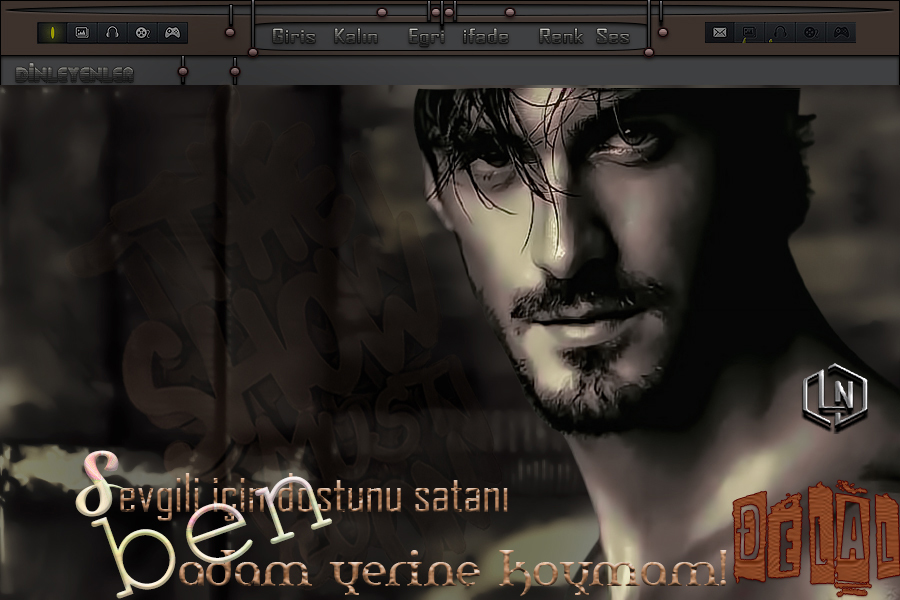This screenshot has height=600, width=900.
Task: Click the picture icon in right toolbar
Action: coord(749,33)
